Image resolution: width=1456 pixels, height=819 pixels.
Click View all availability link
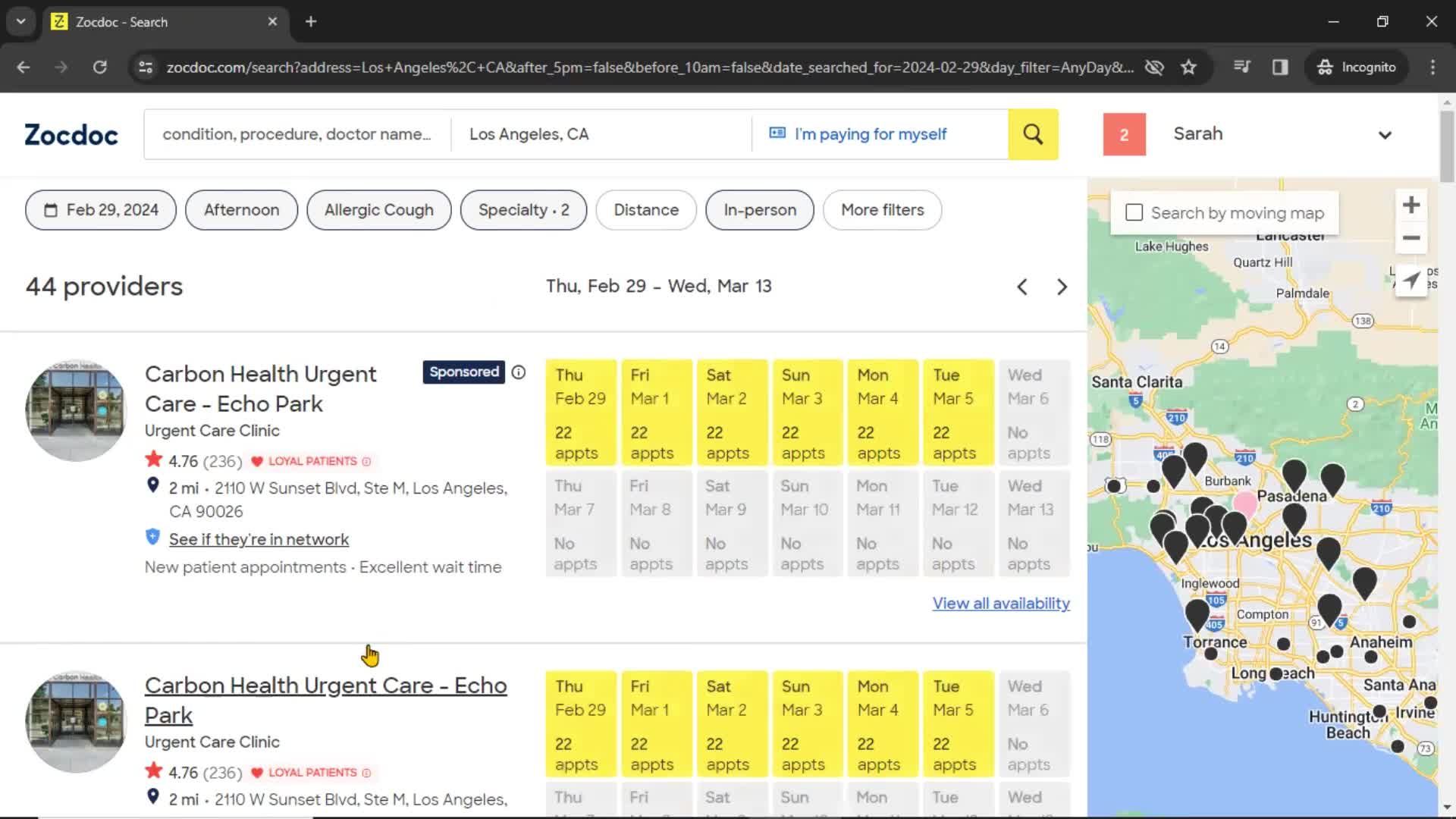pos(1001,604)
